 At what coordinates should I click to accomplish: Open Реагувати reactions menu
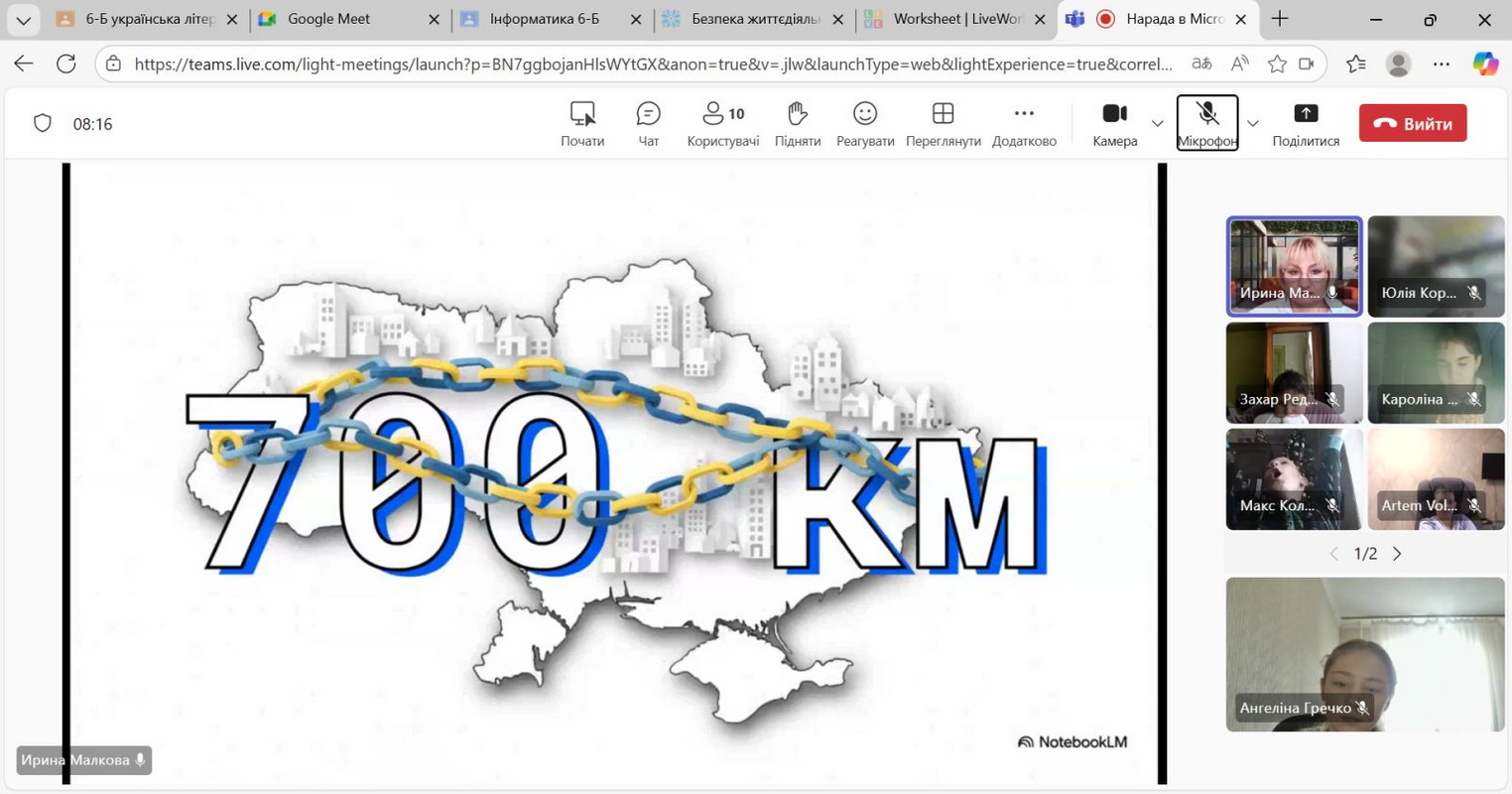(x=864, y=124)
